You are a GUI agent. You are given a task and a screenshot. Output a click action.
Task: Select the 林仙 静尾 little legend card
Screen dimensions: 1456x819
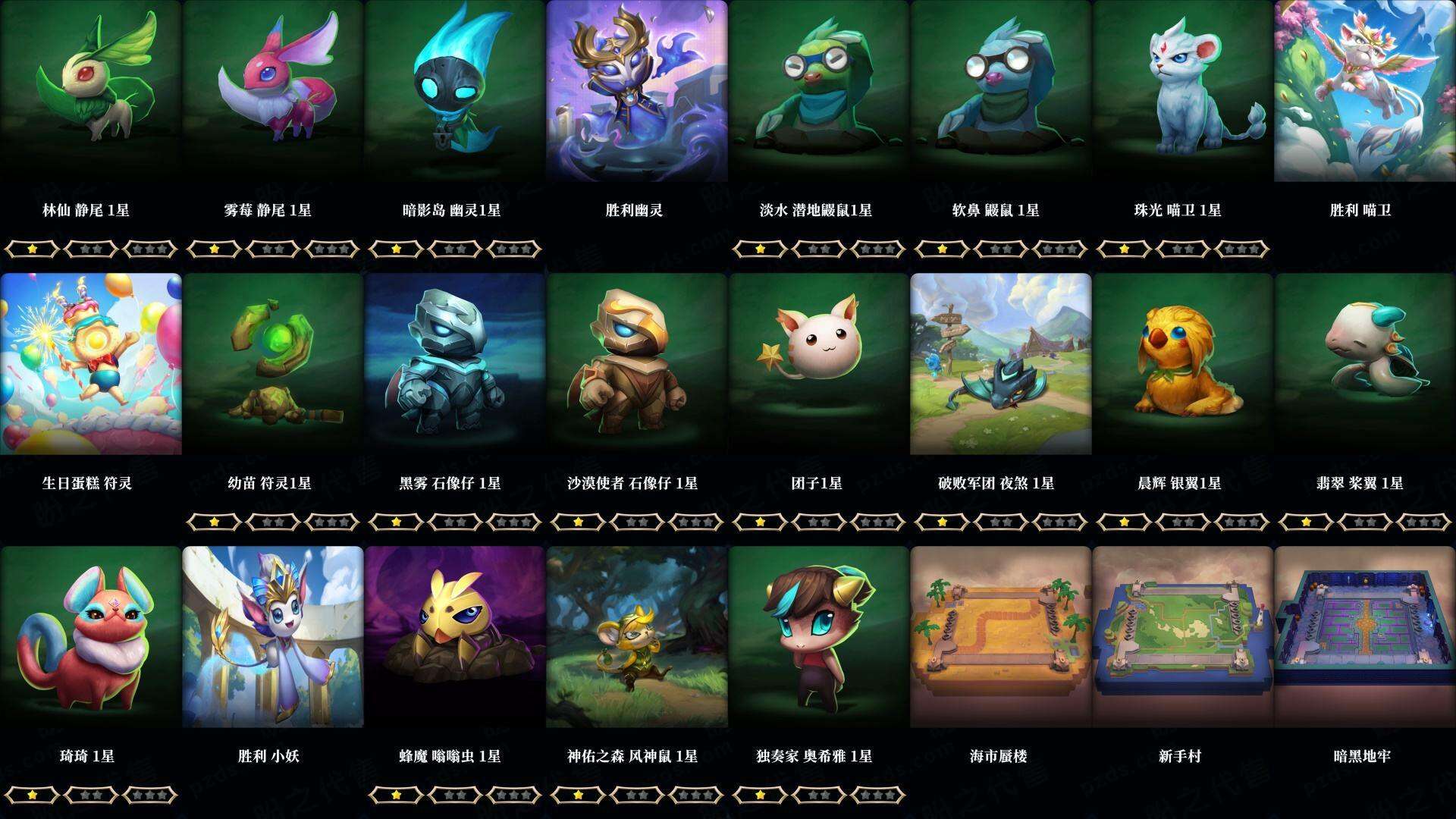tap(91, 91)
